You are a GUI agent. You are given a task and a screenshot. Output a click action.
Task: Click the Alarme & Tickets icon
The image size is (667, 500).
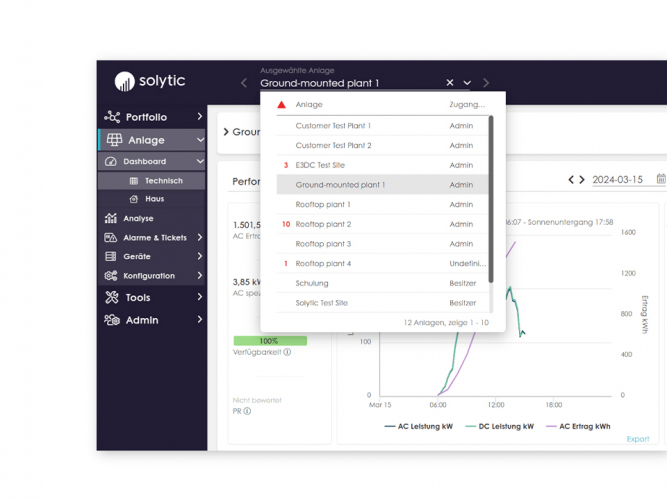point(111,237)
